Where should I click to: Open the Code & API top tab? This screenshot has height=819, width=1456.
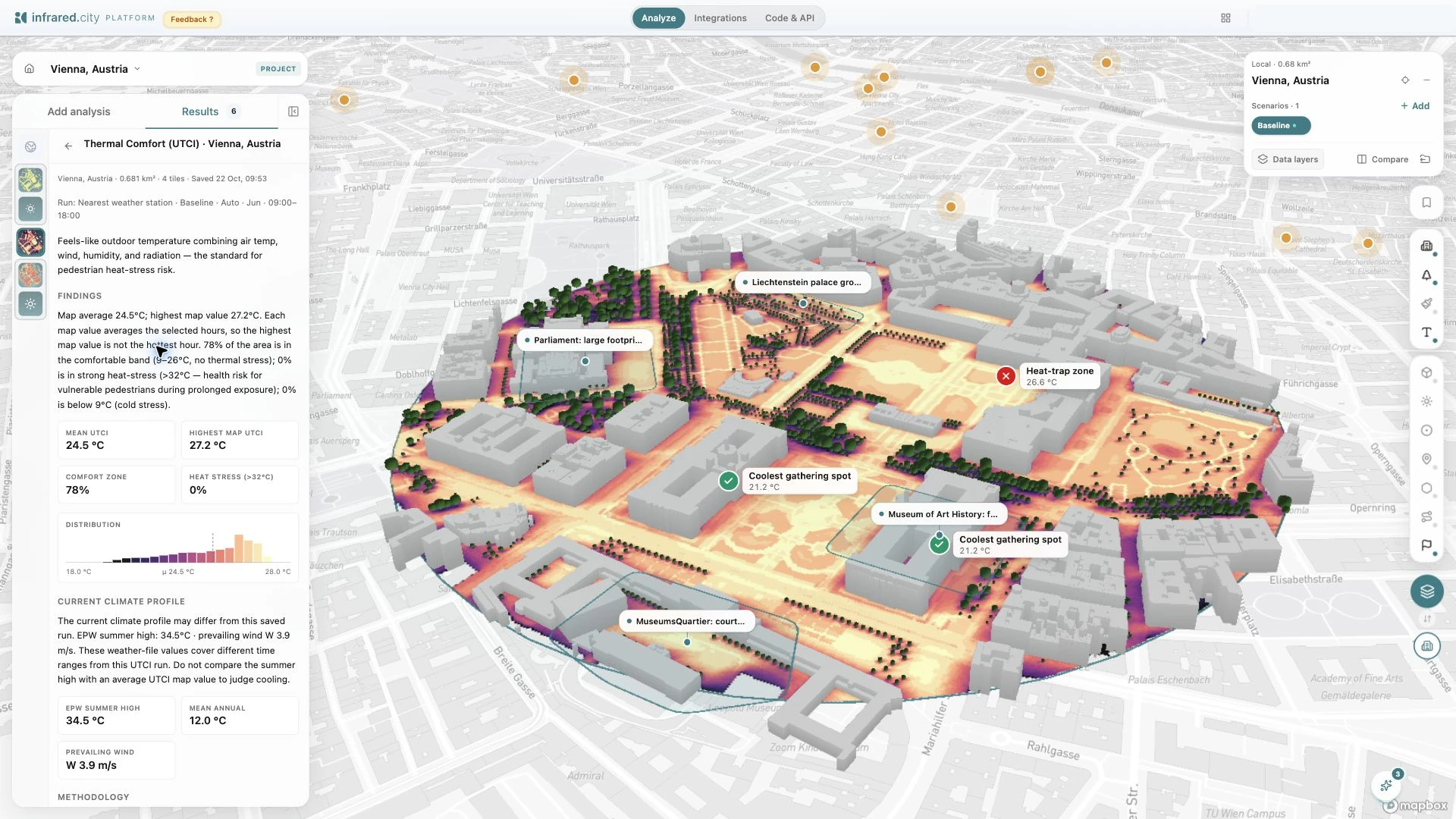(789, 18)
